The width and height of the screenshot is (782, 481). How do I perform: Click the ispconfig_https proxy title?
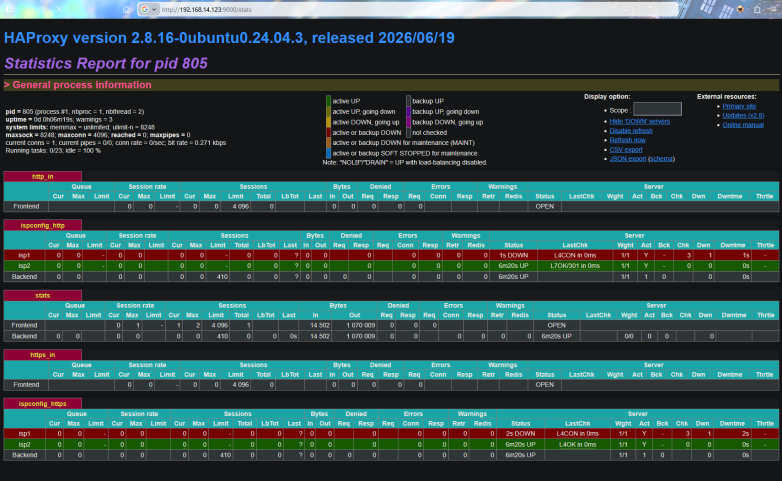pyautogui.click(x=42, y=404)
